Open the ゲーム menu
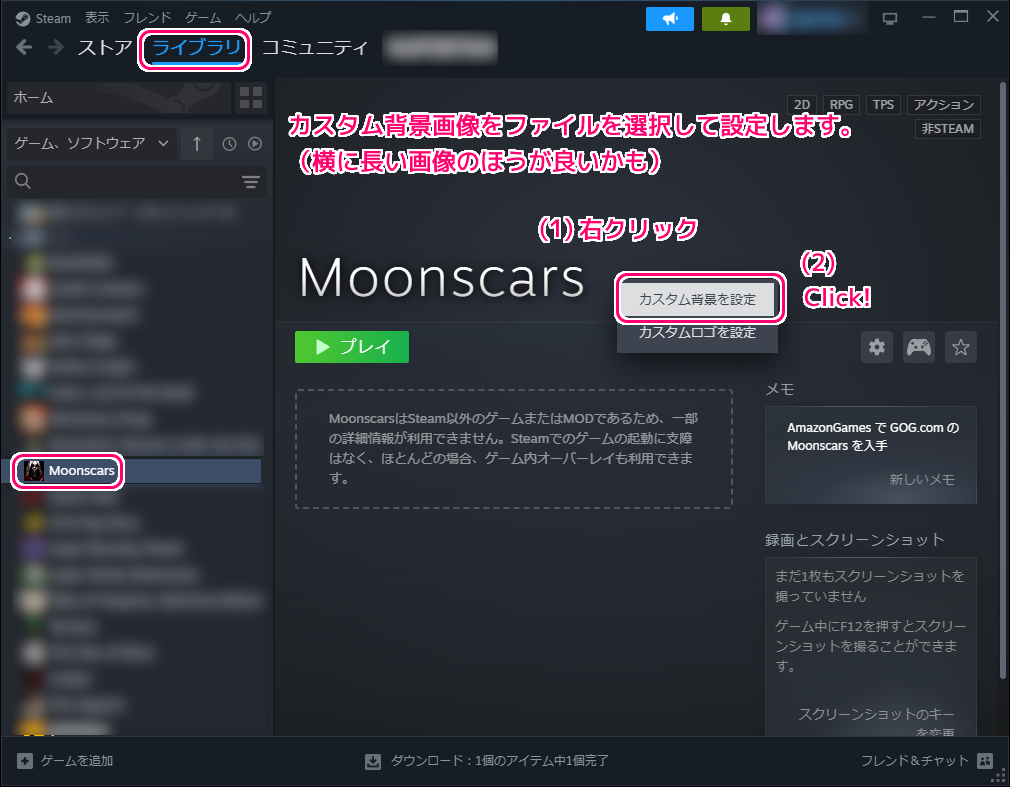The image size is (1010, 787). (203, 17)
